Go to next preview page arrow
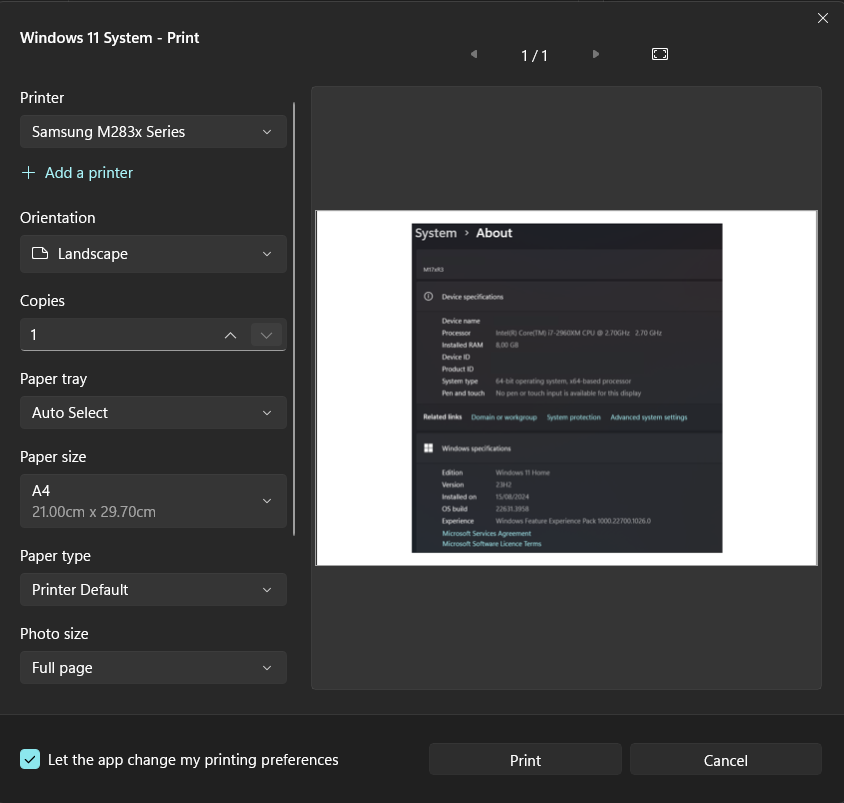This screenshot has width=844, height=803. (x=595, y=54)
